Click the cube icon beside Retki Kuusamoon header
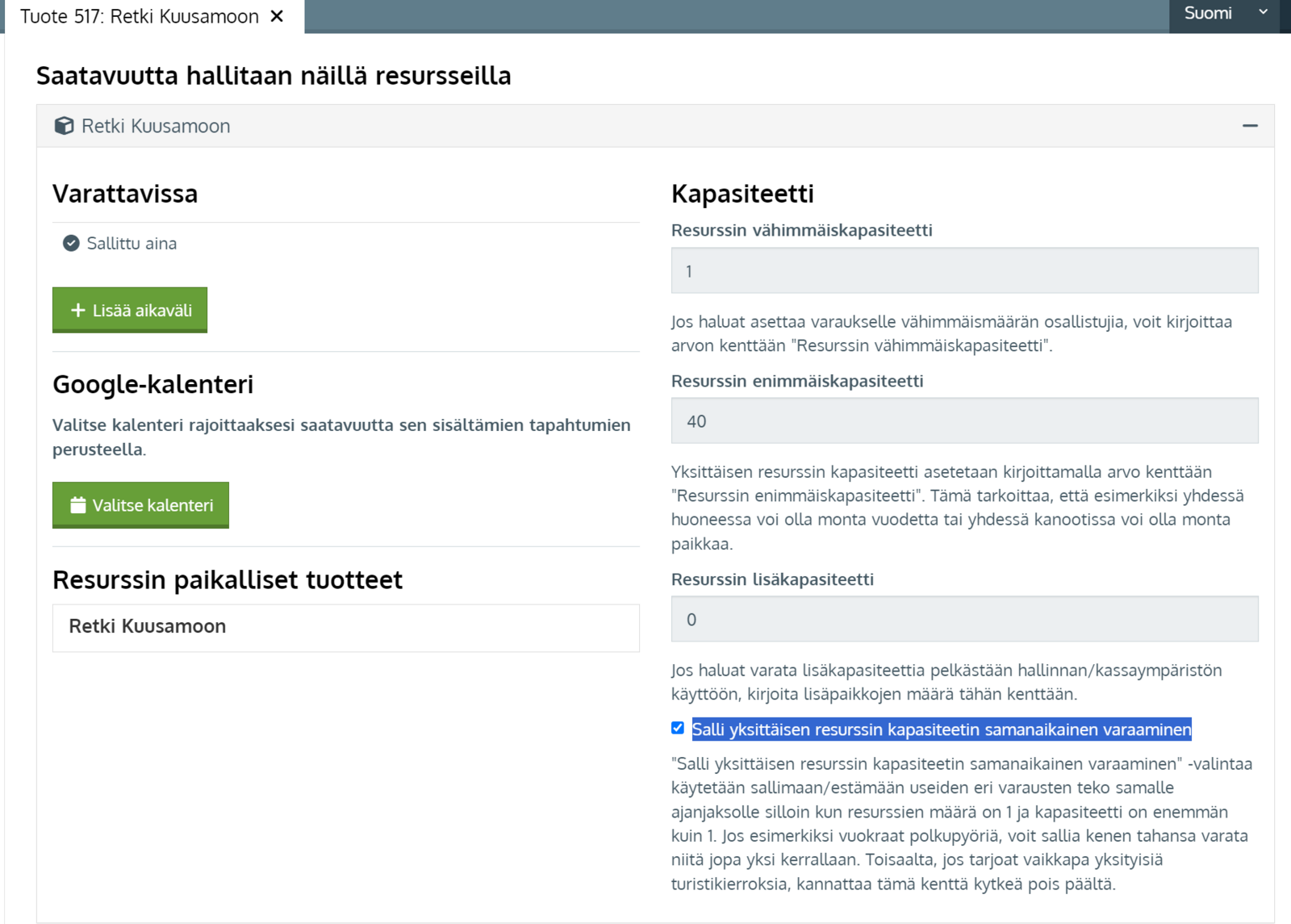Screen dimensions: 1291x924 (x=64, y=126)
